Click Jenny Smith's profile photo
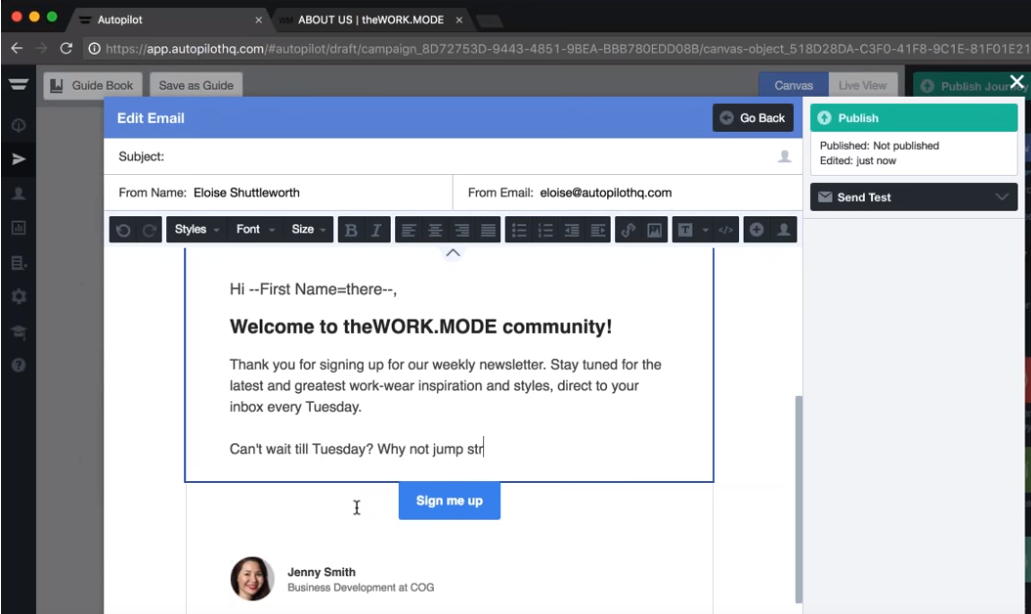Screen dimensions: 1031x614 click(x=252, y=579)
